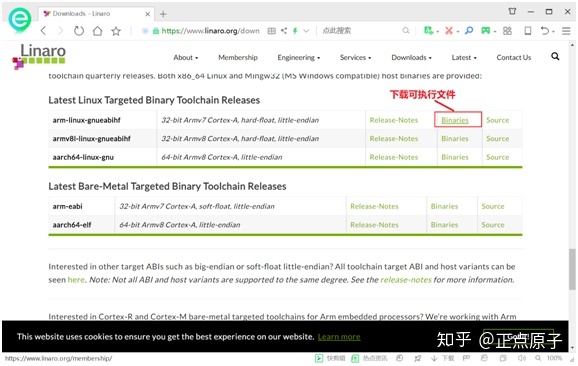Screen dimensions: 578x366
Task: Open the extensions grid icon
Action: (x=508, y=31)
